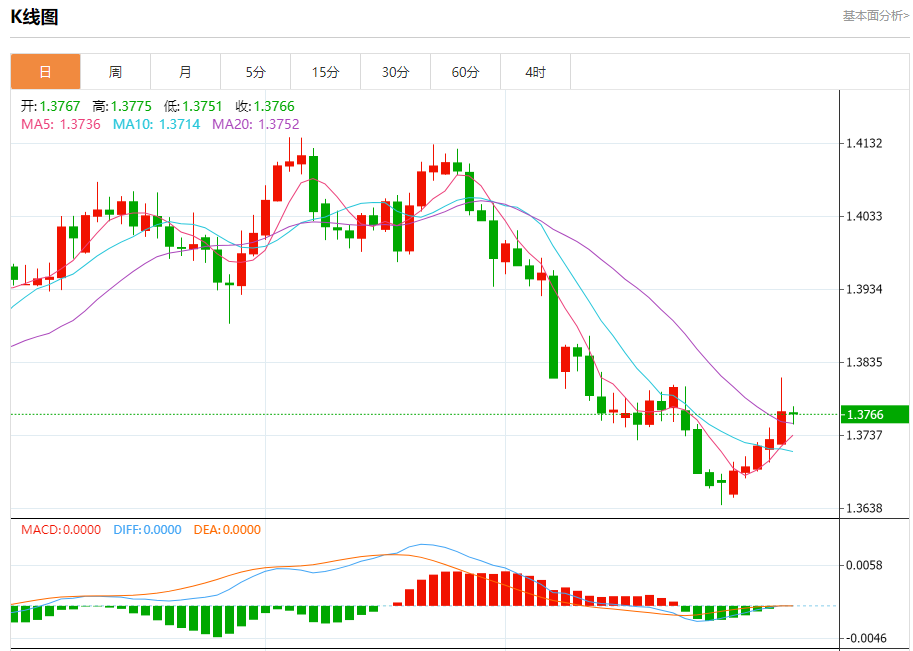
Task: Click the DEA value label
Action: tap(226, 530)
